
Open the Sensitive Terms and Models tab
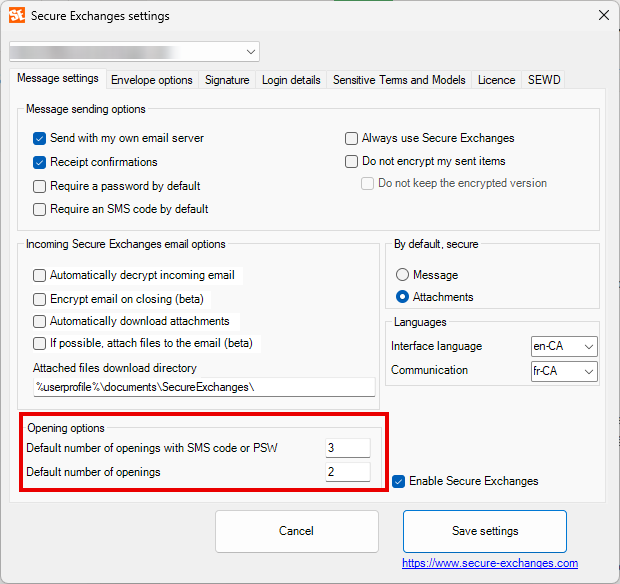coord(399,80)
